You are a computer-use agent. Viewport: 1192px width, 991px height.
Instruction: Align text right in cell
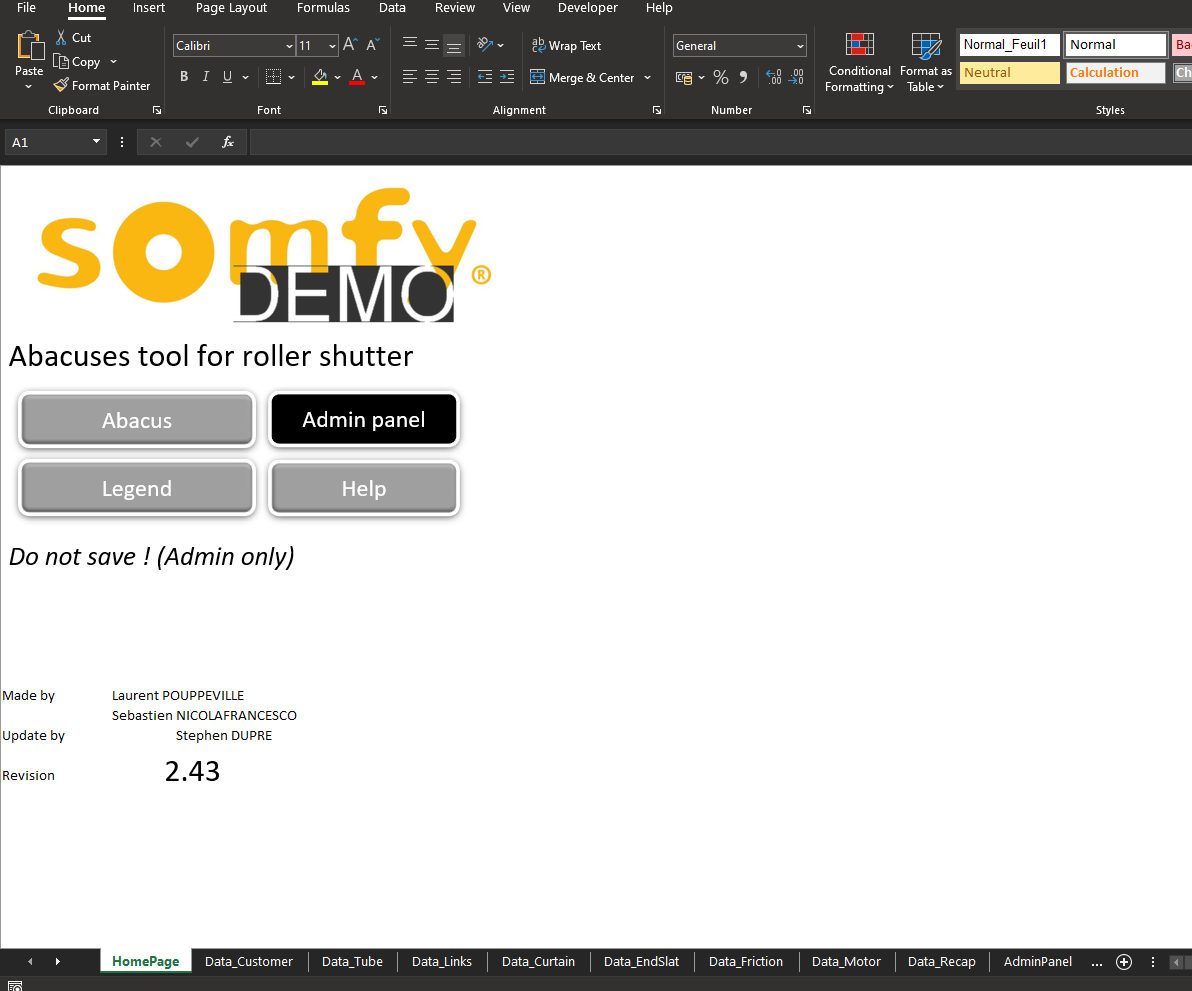point(454,77)
